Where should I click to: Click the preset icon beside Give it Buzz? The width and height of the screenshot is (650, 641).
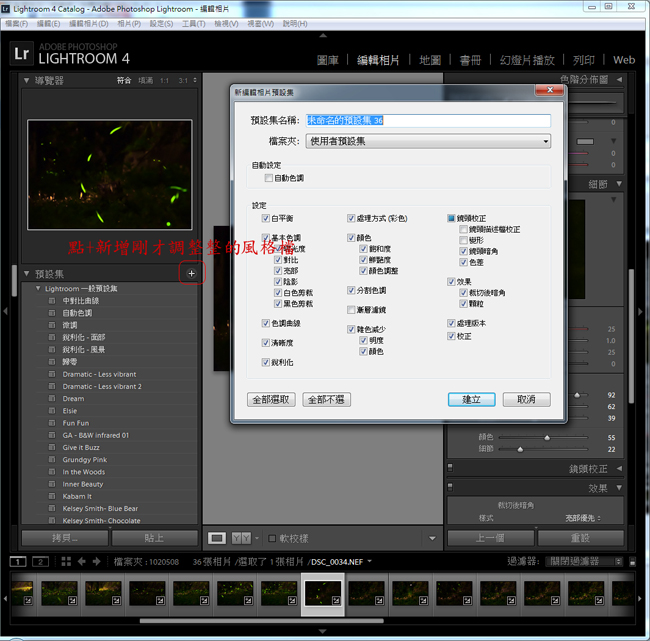(x=52, y=447)
